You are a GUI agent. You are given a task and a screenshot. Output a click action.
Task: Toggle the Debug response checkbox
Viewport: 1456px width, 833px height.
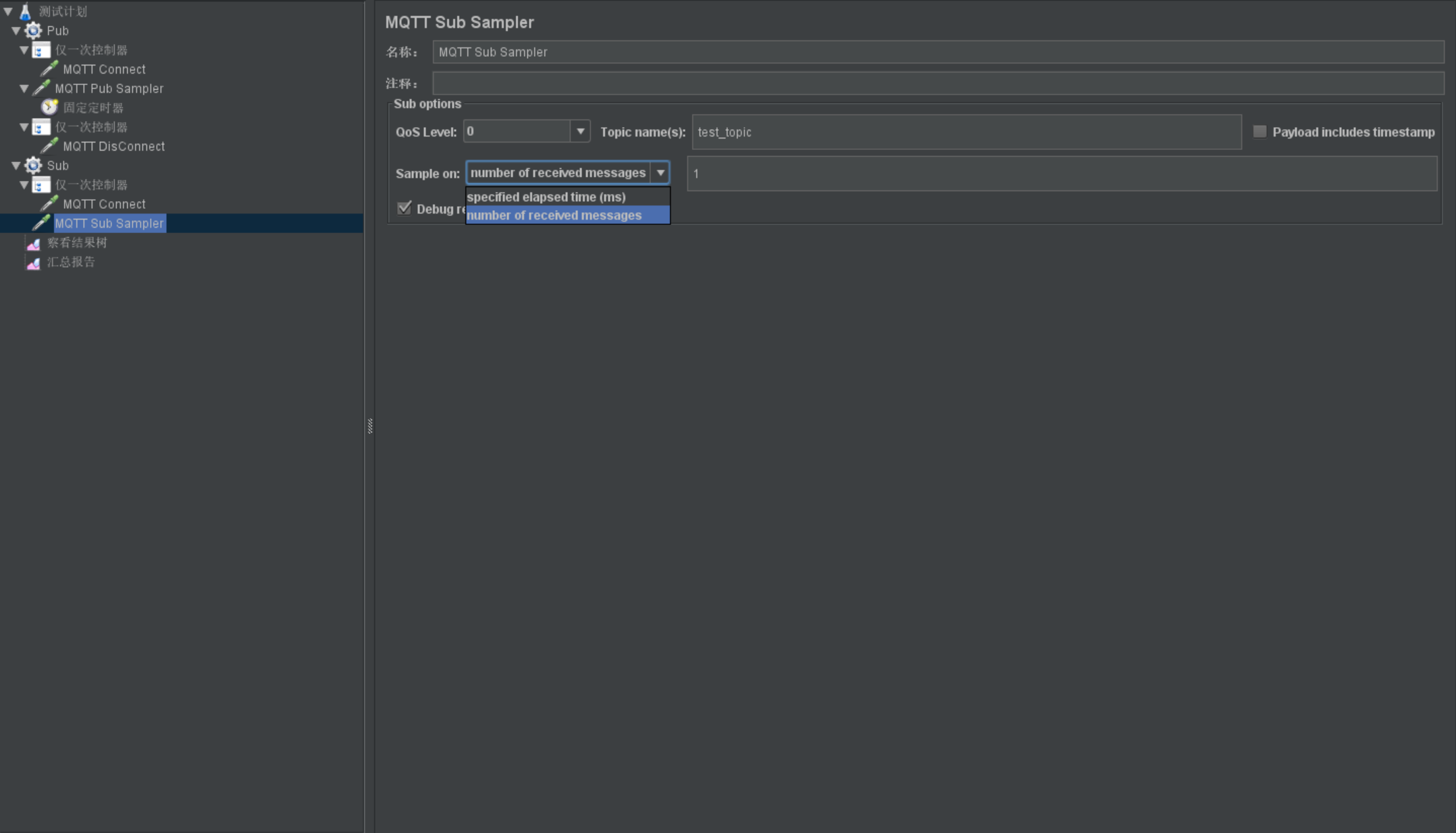click(405, 208)
